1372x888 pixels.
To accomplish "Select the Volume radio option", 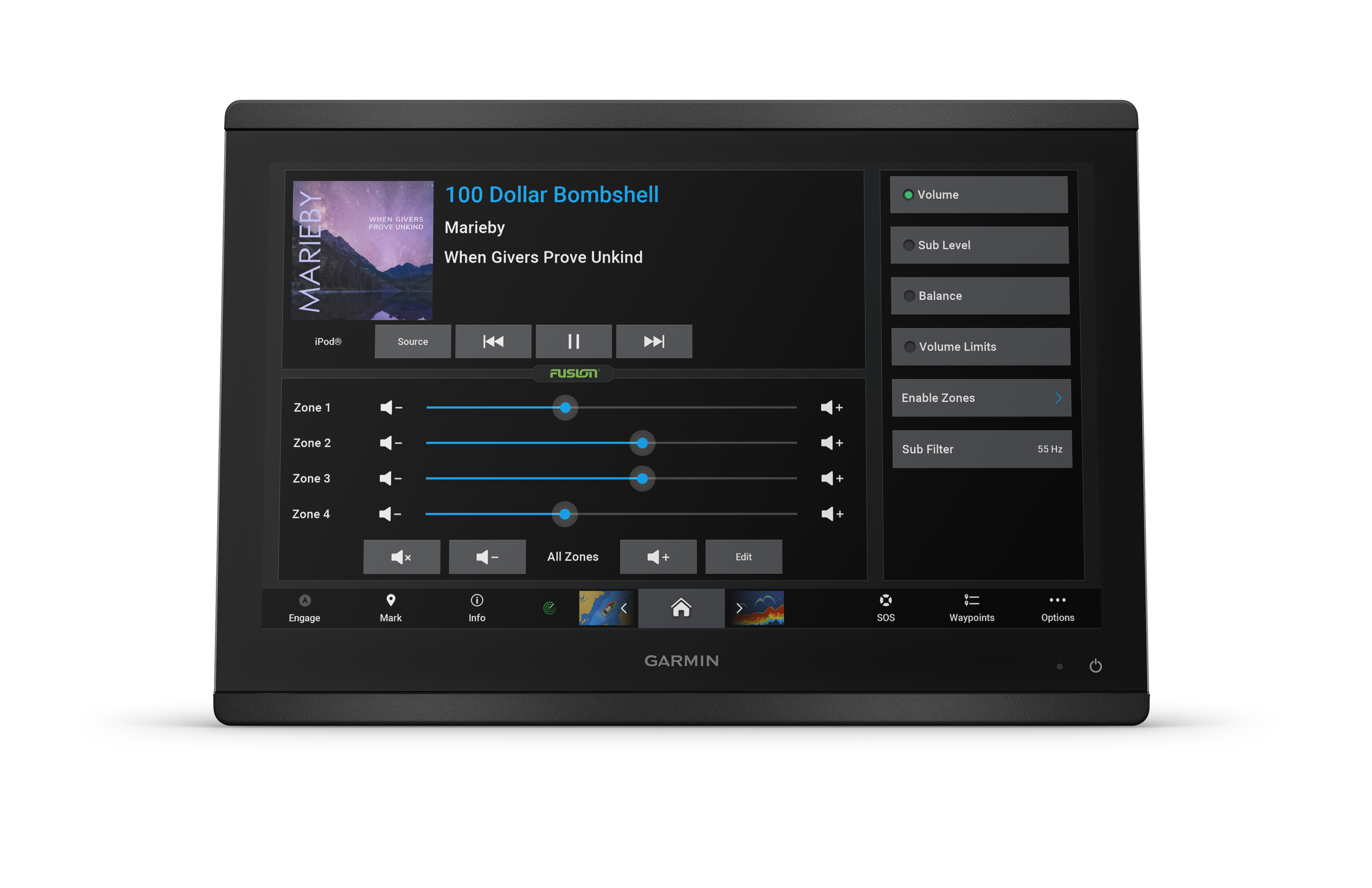I will coord(979,195).
